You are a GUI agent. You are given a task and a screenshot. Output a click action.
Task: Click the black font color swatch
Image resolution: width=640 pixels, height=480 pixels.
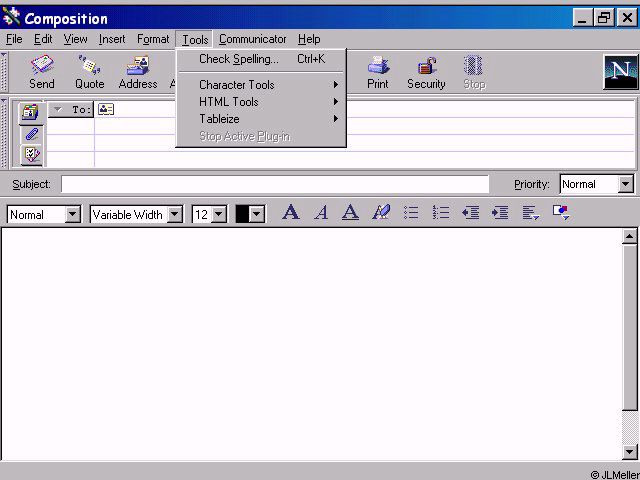[x=242, y=214]
